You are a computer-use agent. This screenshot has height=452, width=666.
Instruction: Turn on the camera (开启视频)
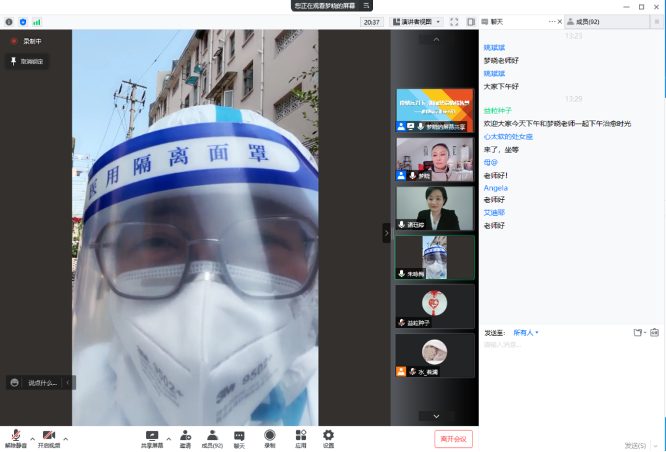pos(48,437)
